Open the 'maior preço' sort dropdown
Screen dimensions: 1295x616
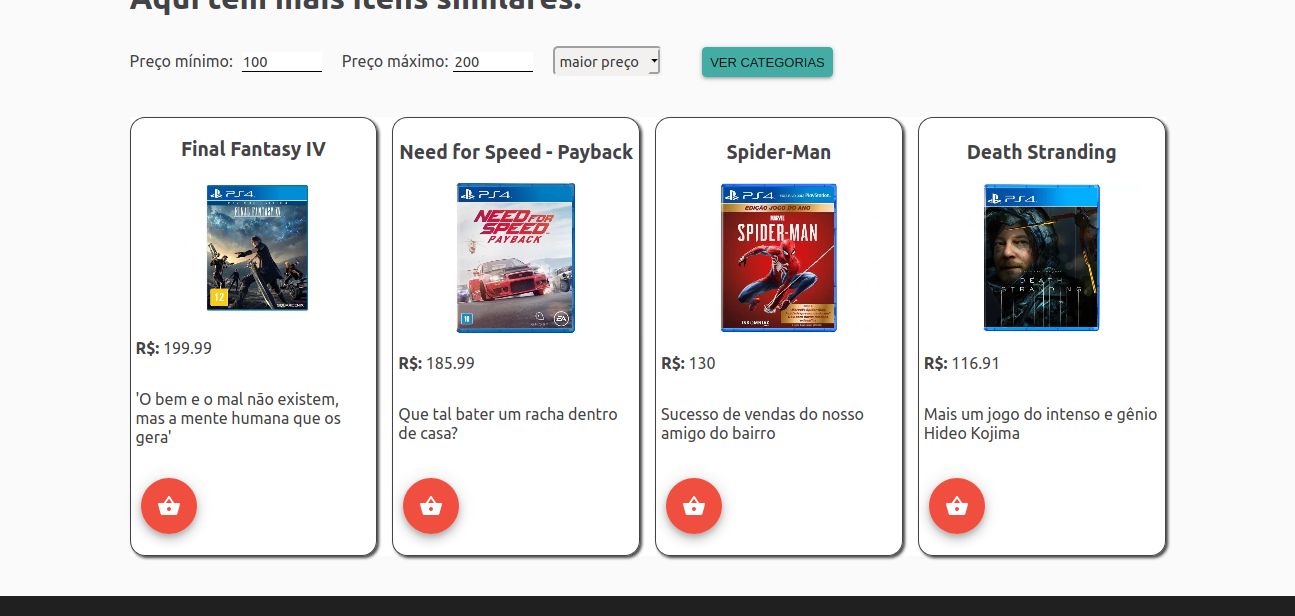point(606,61)
